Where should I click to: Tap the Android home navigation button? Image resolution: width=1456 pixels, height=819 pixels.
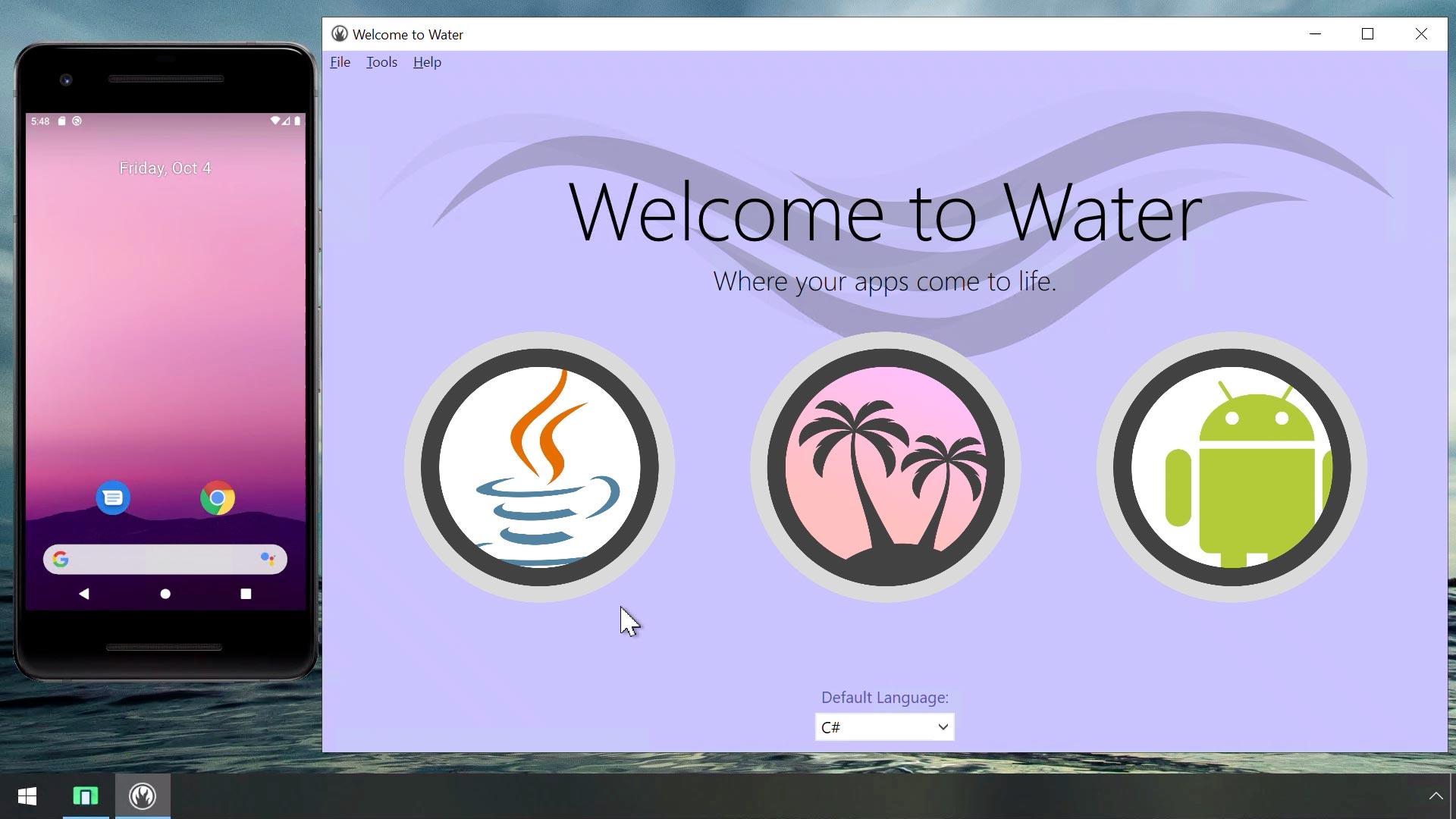tap(165, 594)
